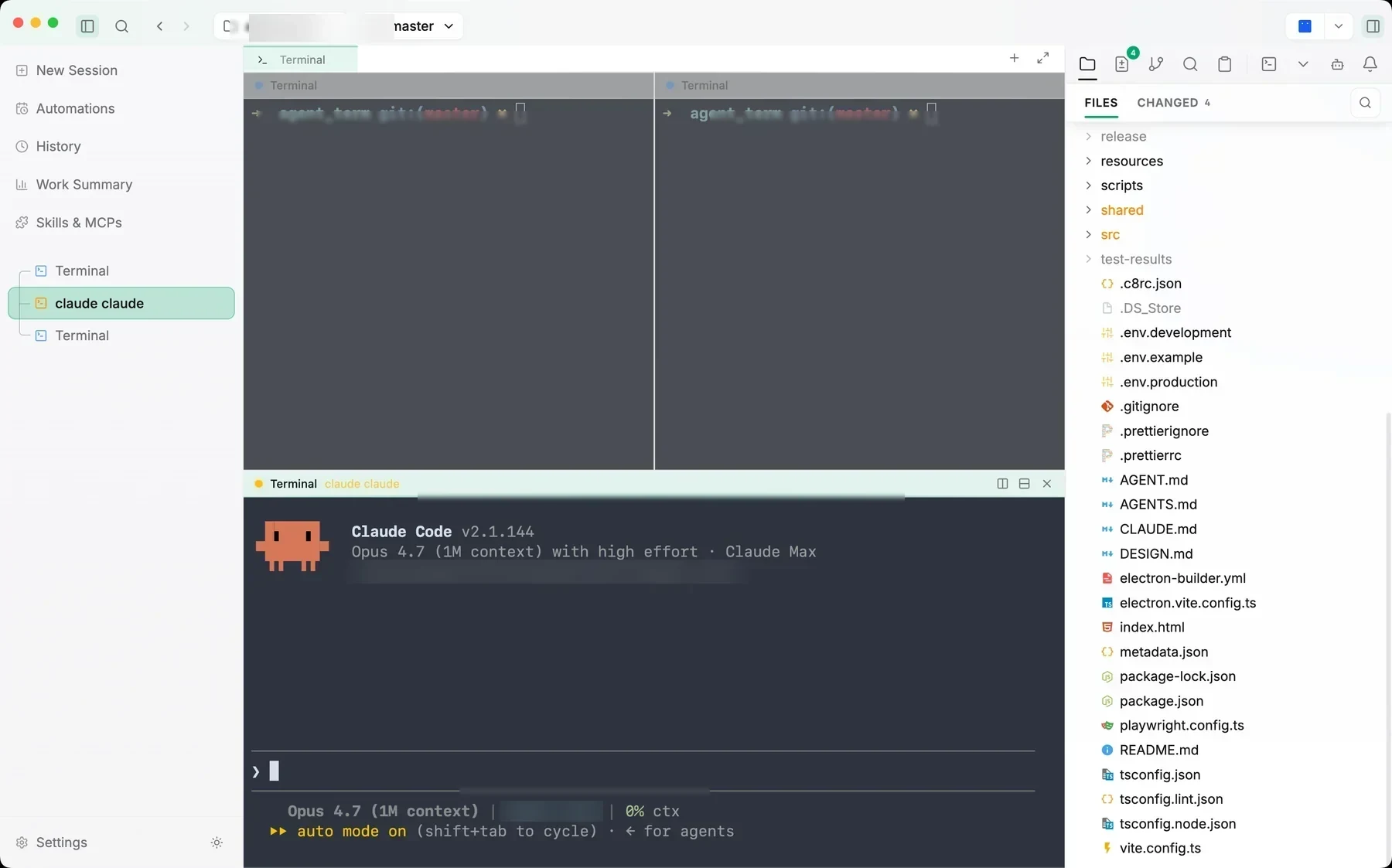Open the dropdown next to blue layout button
The width and height of the screenshot is (1392, 868).
pyautogui.click(x=1338, y=26)
